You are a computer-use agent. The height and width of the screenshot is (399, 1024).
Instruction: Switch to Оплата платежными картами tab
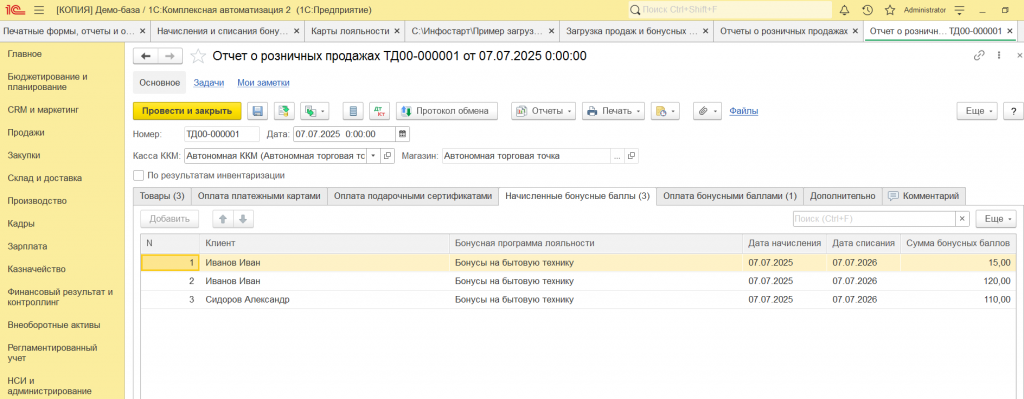[259, 196]
